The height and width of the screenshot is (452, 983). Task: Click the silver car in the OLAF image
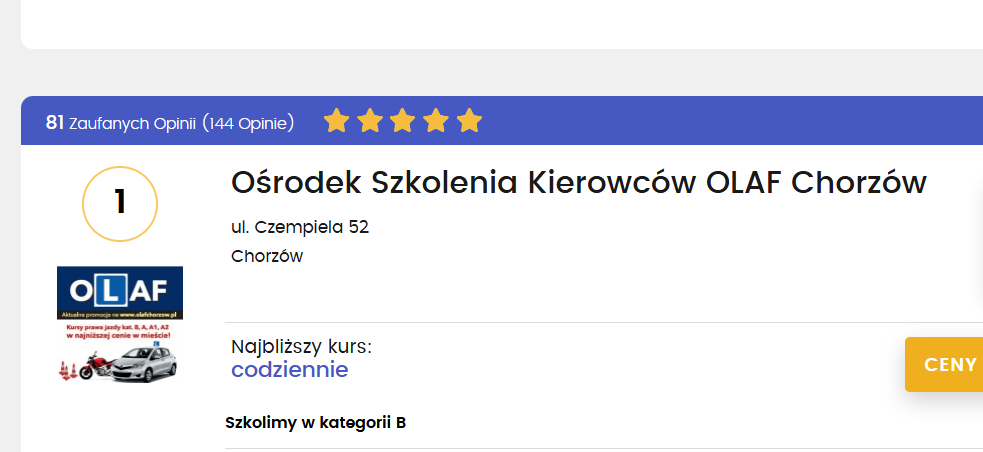click(x=145, y=366)
